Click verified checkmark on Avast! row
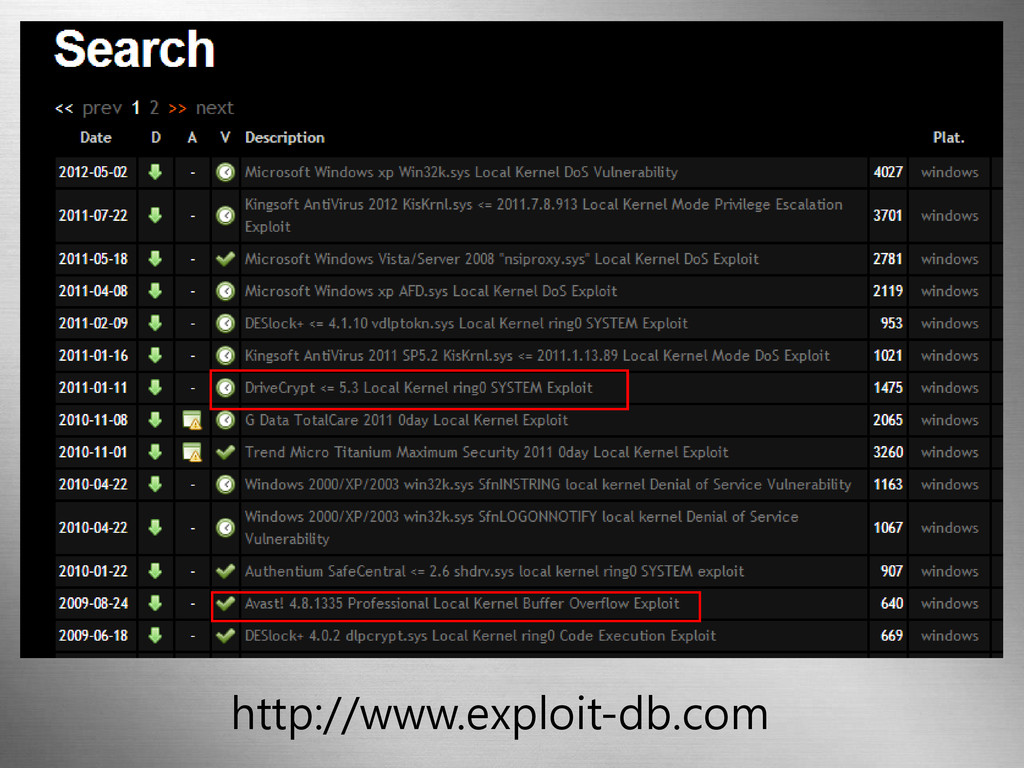Image resolution: width=1024 pixels, height=768 pixels. tap(225, 603)
